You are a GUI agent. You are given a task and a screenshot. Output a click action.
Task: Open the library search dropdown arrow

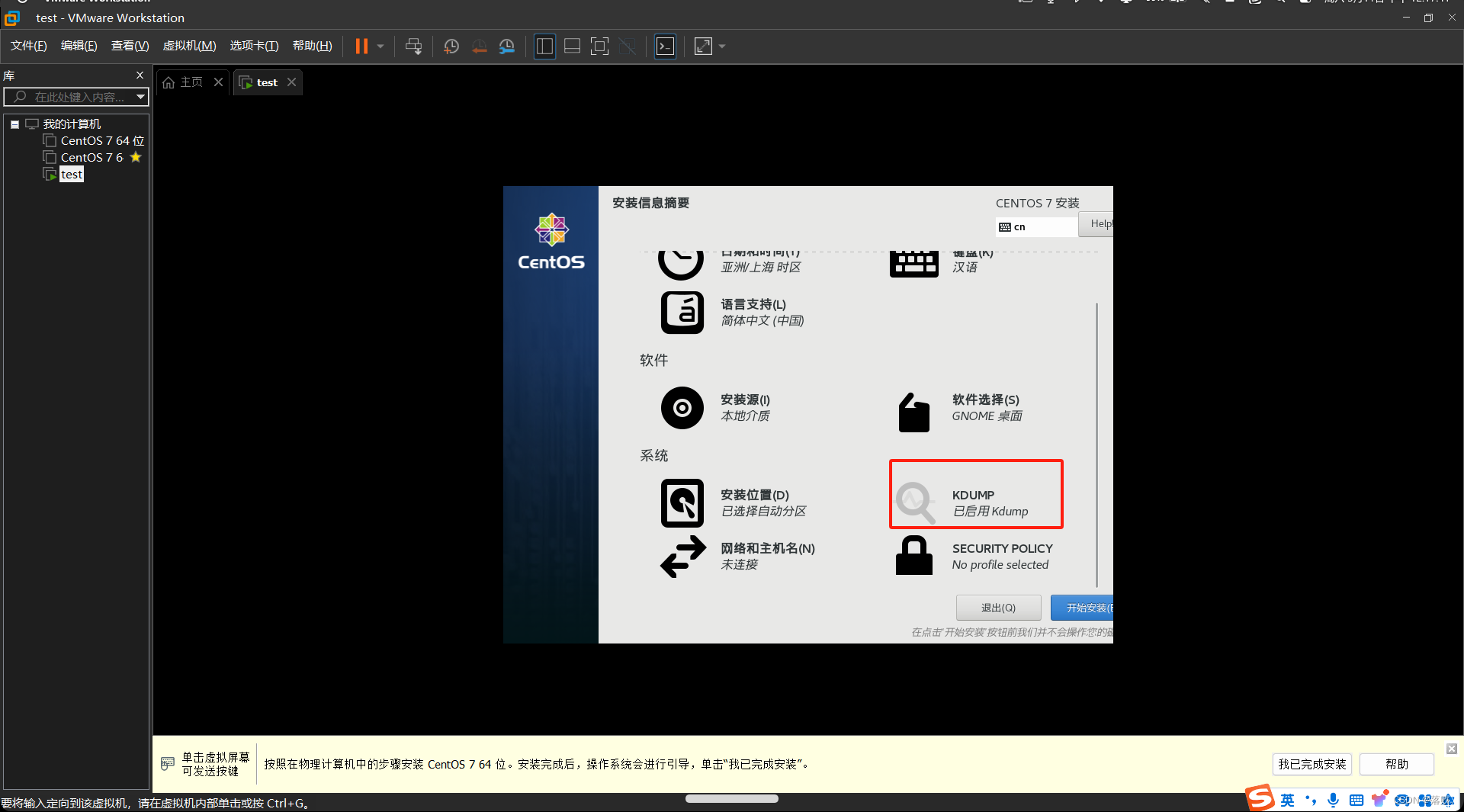[140, 97]
